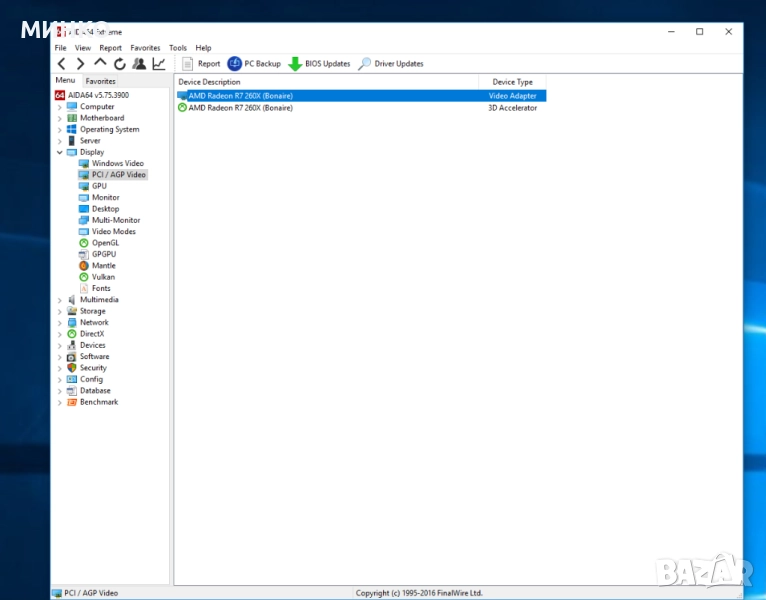Open the Tools menu
This screenshot has width=766, height=600.
[x=178, y=48]
